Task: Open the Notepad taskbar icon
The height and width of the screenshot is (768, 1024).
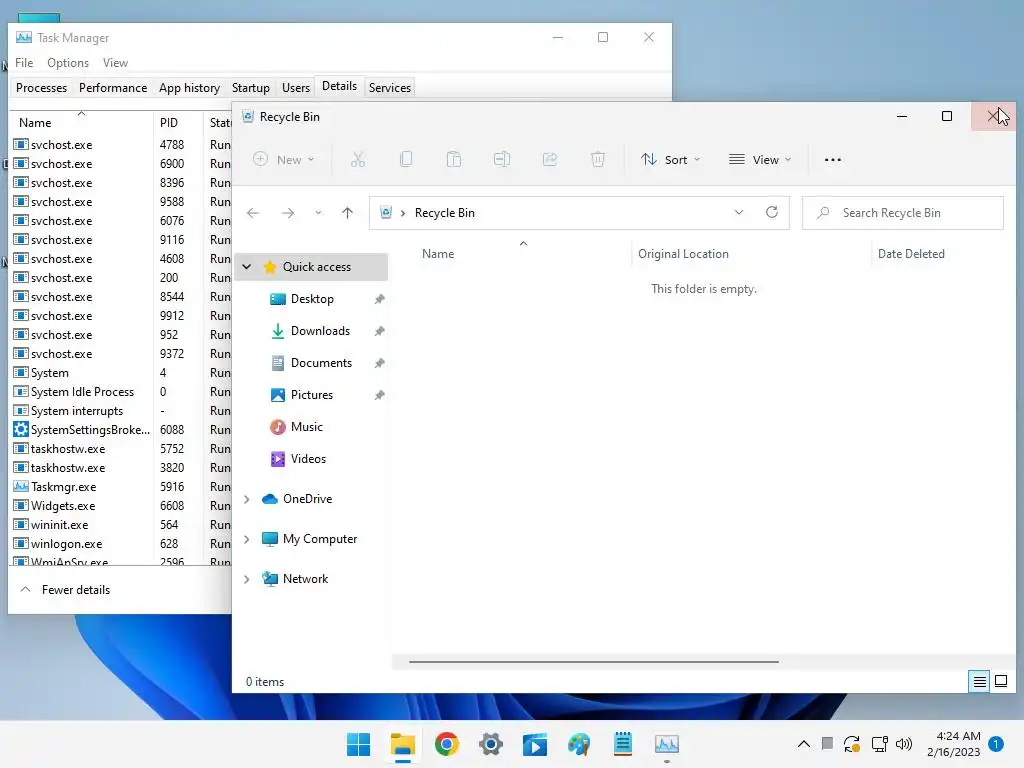Action: pos(623,744)
